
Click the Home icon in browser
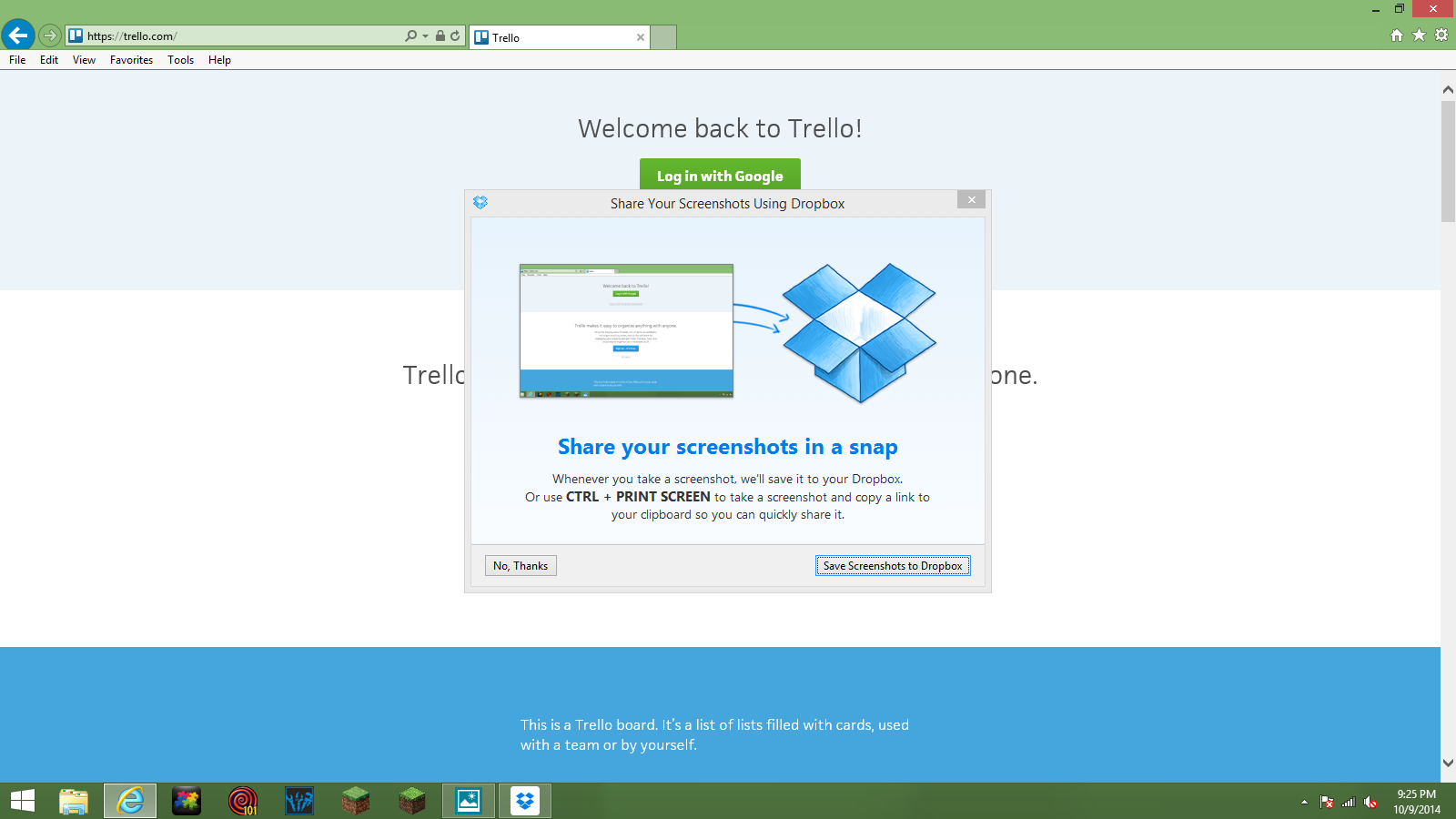[x=1397, y=35]
